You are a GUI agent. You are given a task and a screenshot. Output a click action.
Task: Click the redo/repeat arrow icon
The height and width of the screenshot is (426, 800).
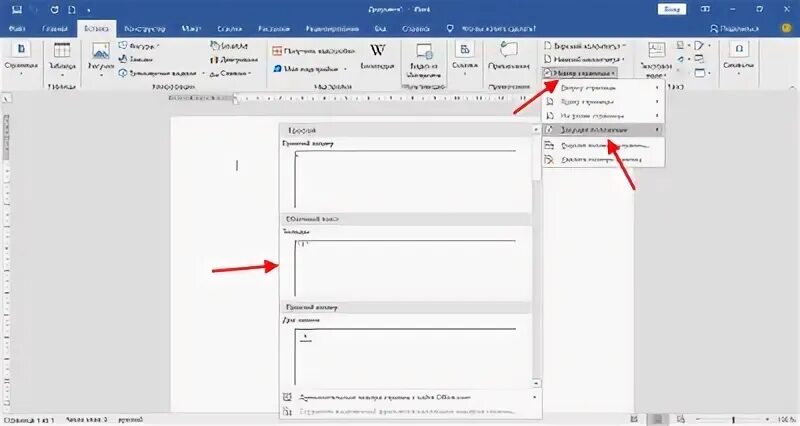55,10
